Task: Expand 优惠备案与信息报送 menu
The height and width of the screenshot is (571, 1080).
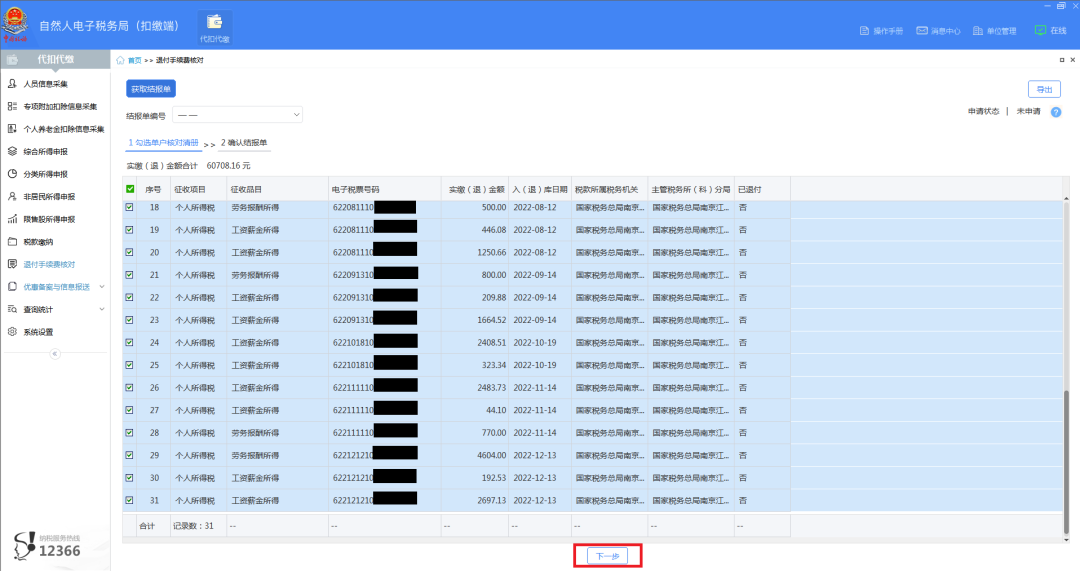Action: tap(56, 287)
